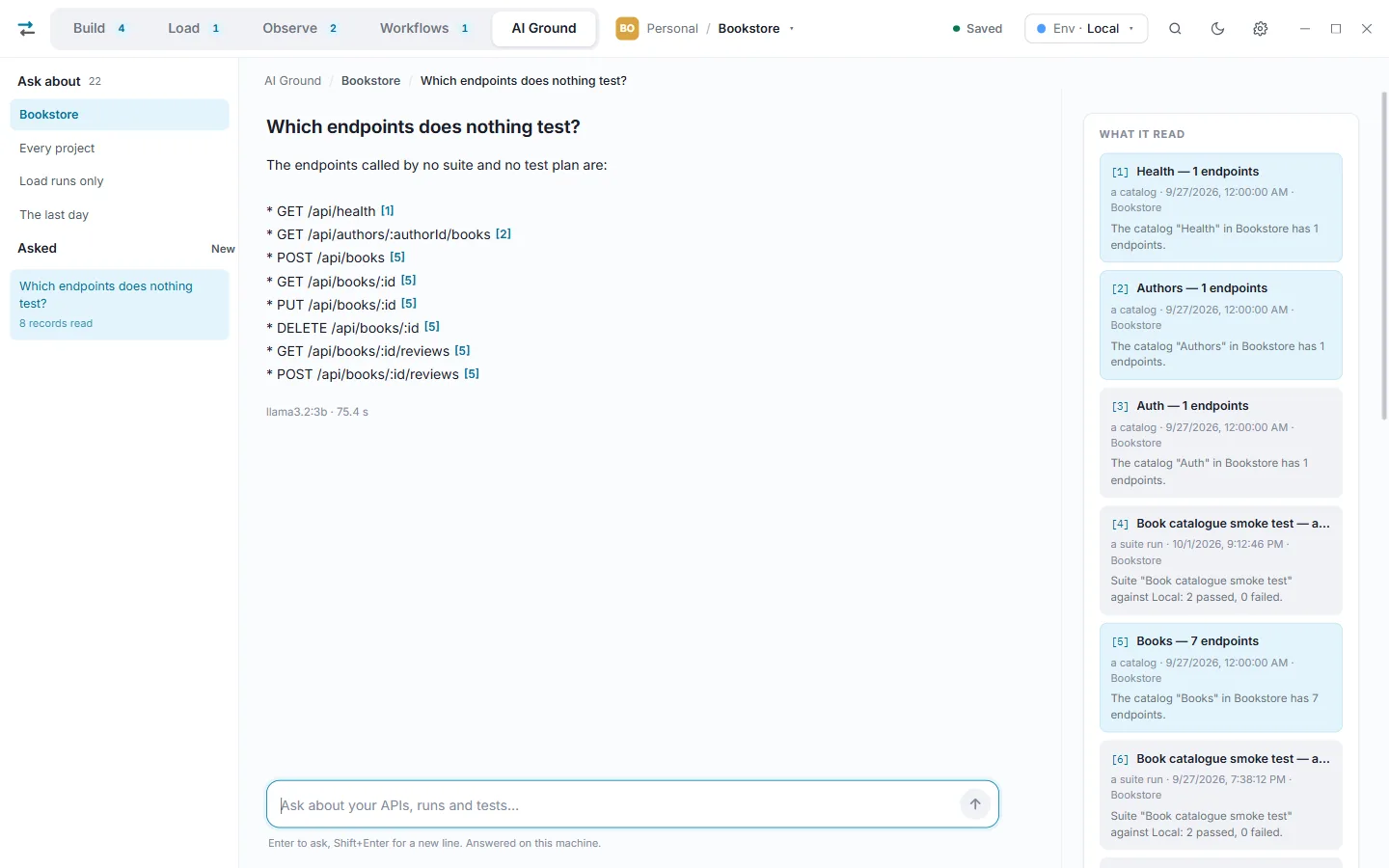Select the AI Ground tab
The height and width of the screenshot is (868, 1389).
544,28
